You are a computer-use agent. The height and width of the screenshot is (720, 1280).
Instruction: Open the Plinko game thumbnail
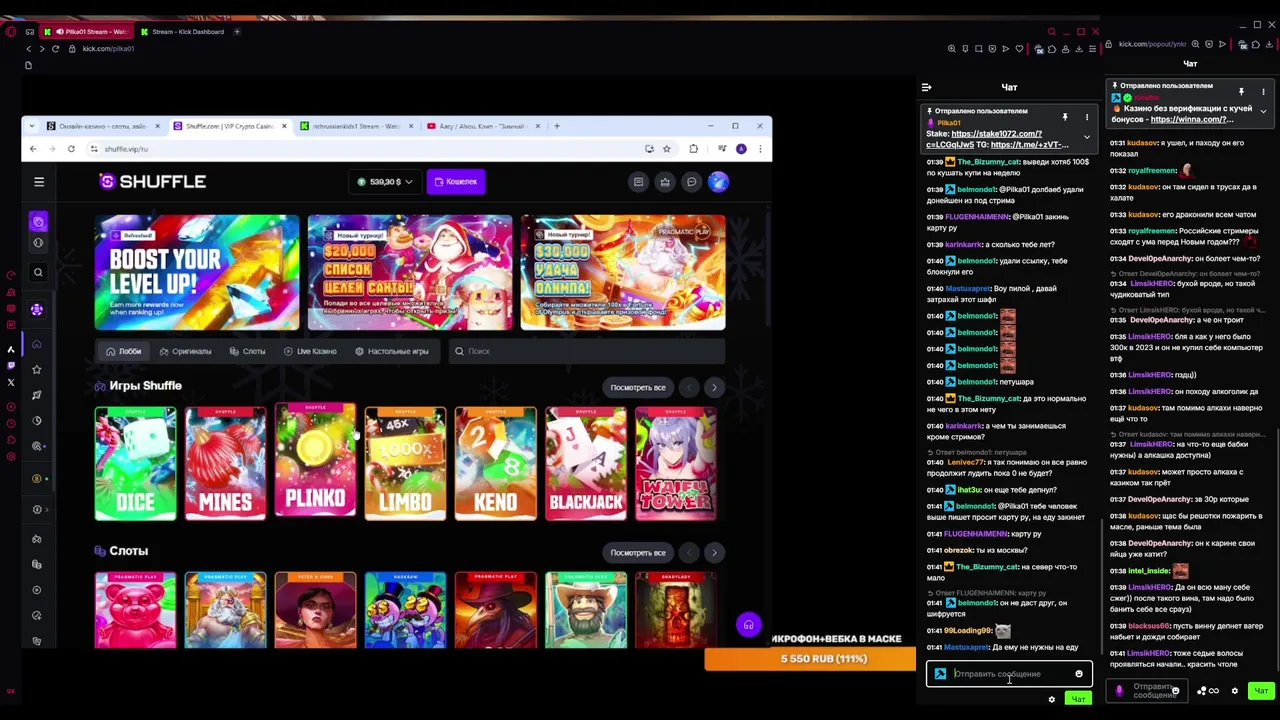click(315, 461)
